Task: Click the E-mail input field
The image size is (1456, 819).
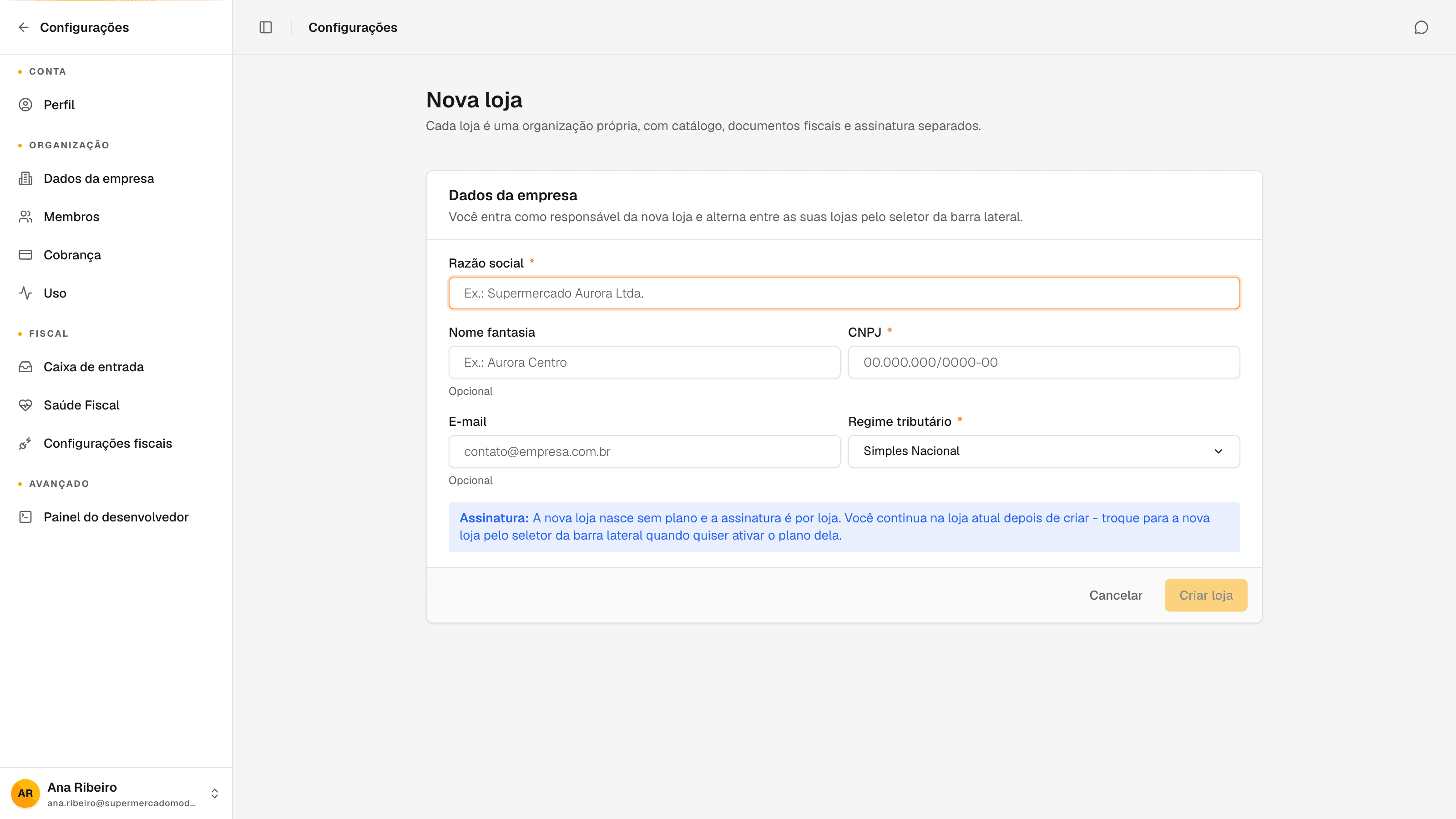Action: point(644,451)
